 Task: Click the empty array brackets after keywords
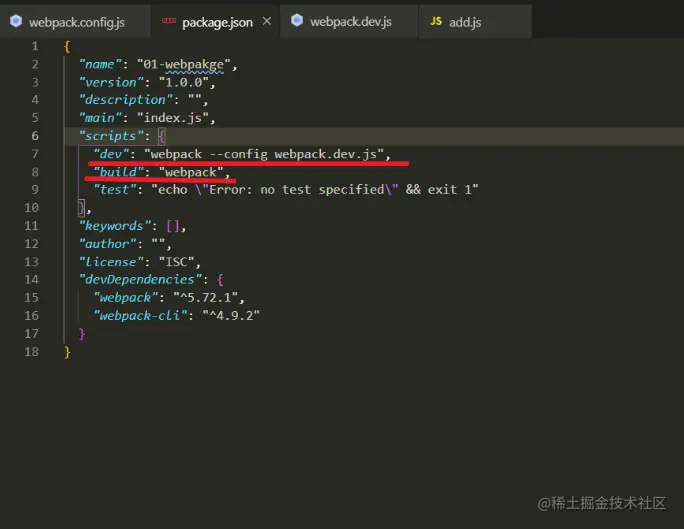[x=173, y=226]
